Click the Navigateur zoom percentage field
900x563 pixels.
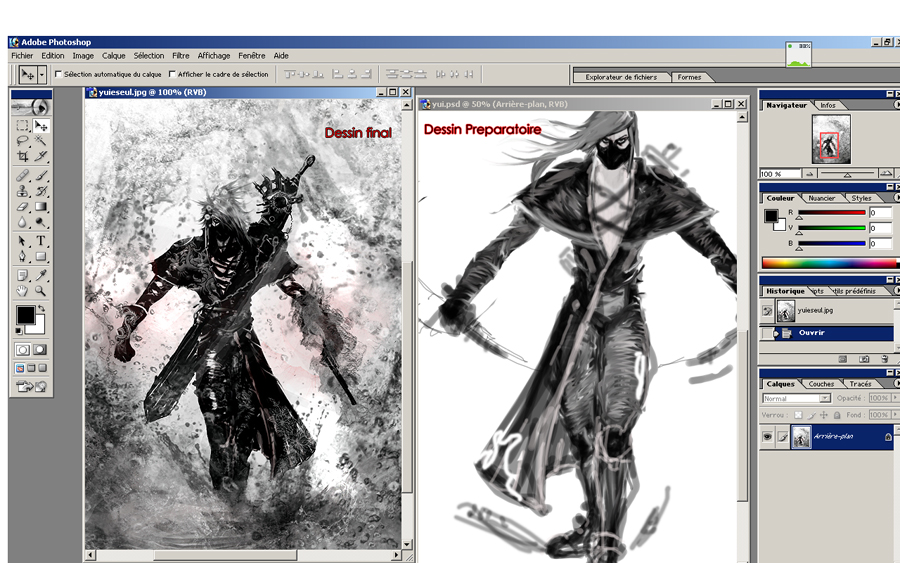tap(779, 174)
